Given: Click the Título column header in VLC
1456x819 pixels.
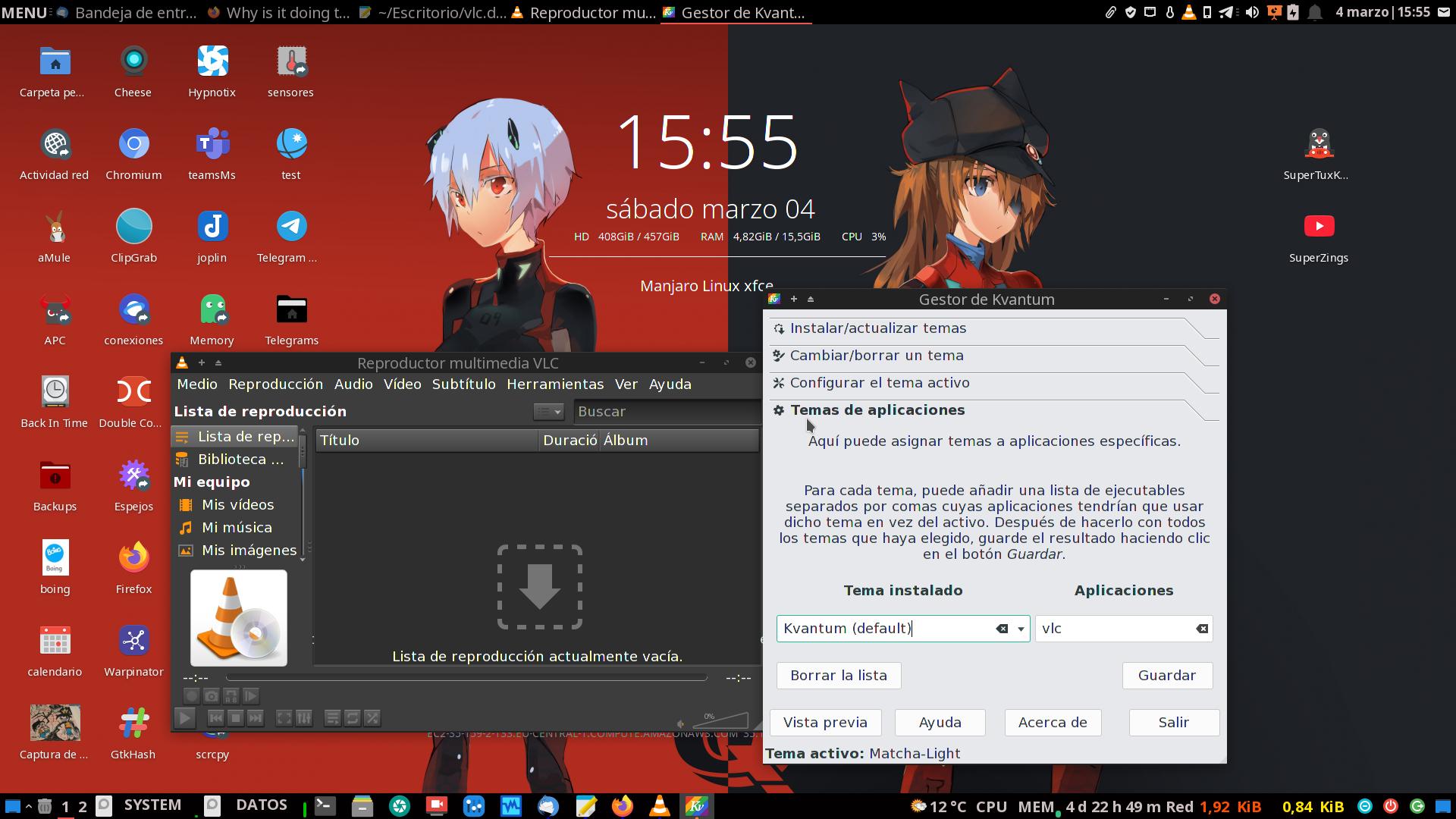Looking at the screenshot, I should [x=427, y=441].
